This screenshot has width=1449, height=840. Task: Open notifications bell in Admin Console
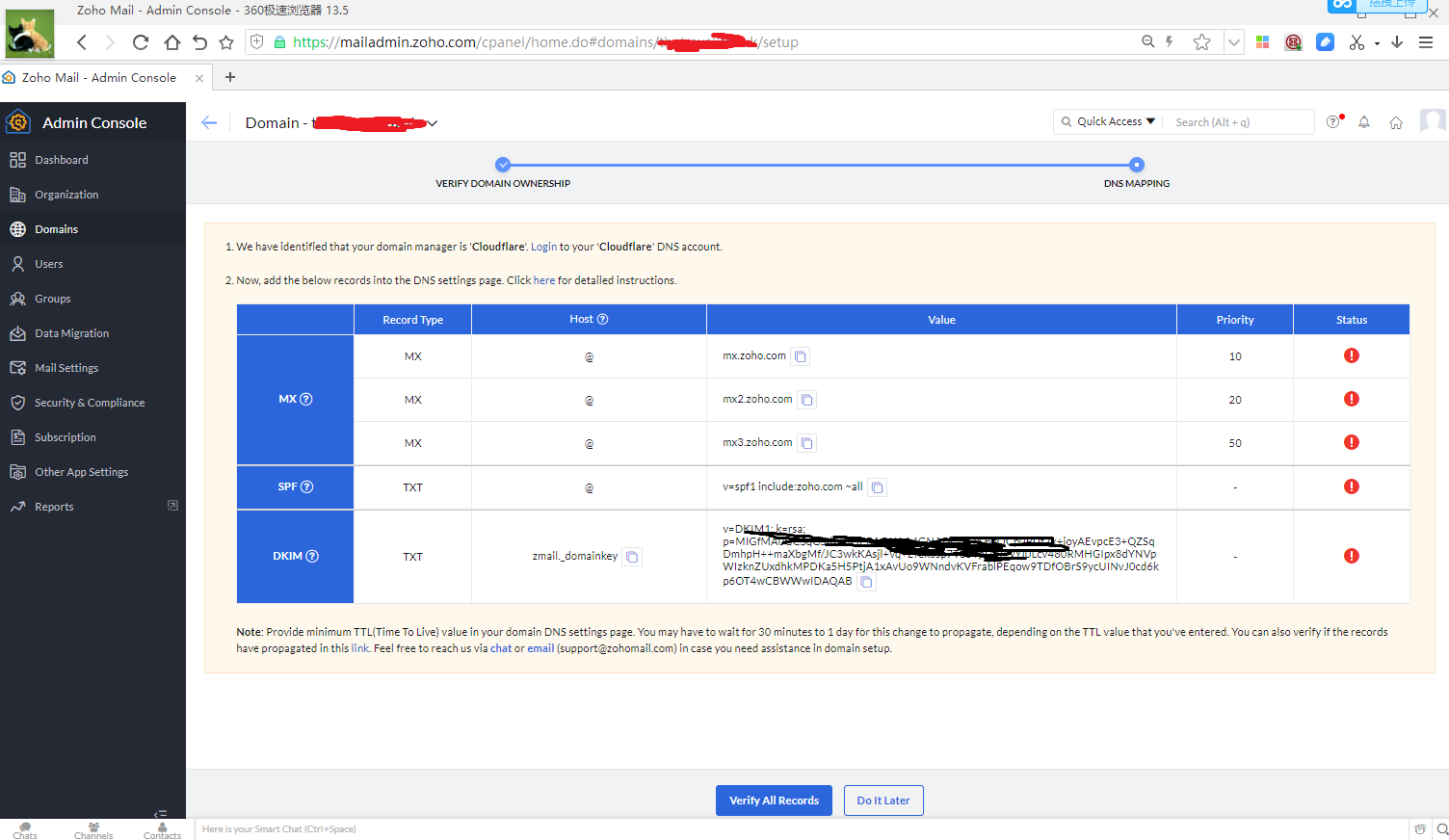coord(1364,122)
